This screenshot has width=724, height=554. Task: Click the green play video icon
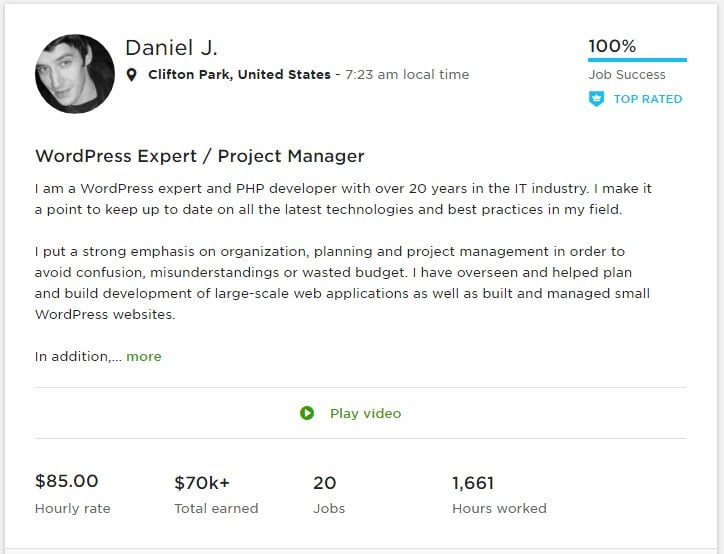307,413
